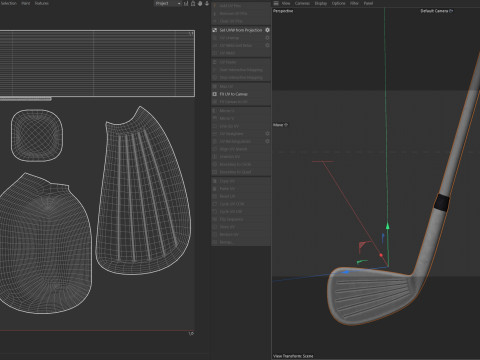This screenshot has width=480, height=360.
Task: Open the viewport View menu
Action: pyautogui.click(x=286, y=3)
